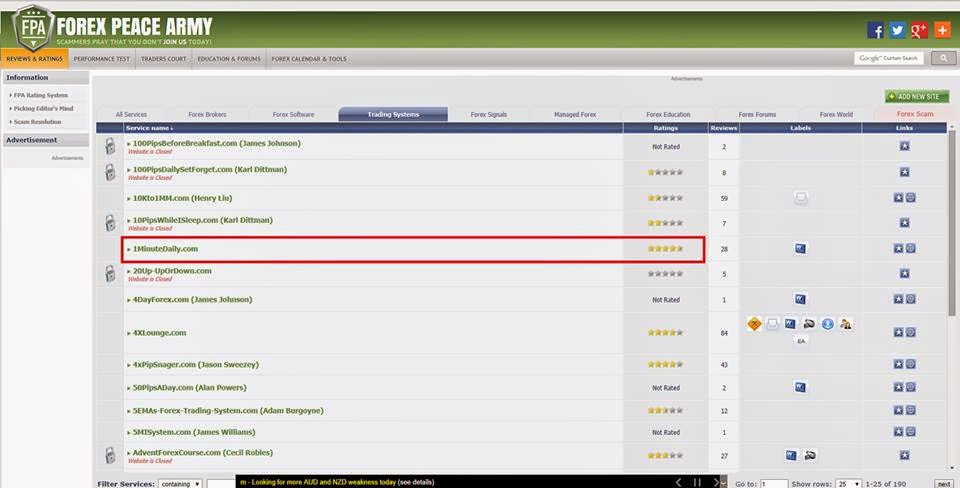The image size is (960, 488).
Task: Open the Performance Test menu
Action: click(102, 59)
